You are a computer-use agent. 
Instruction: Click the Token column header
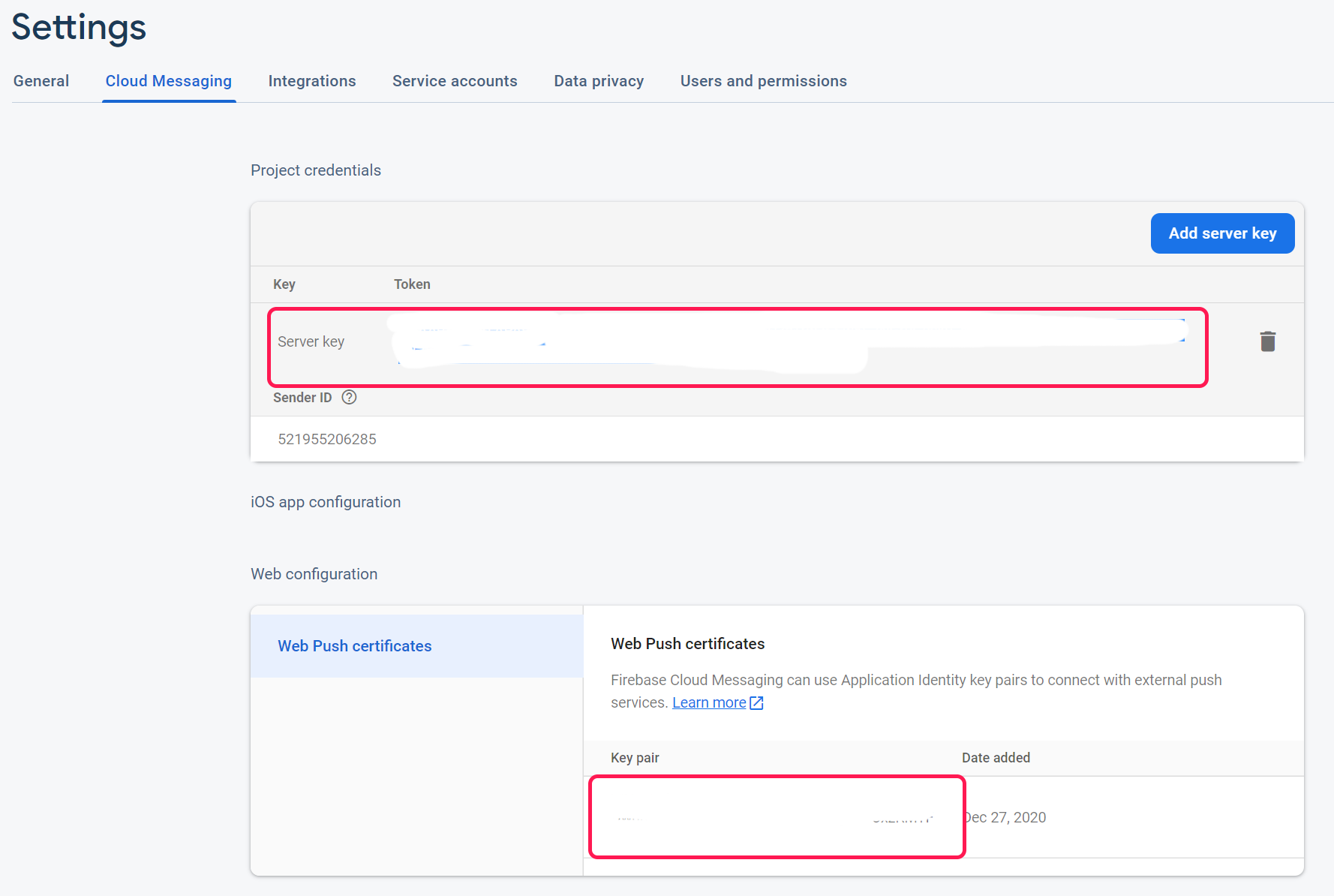[x=412, y=284]
